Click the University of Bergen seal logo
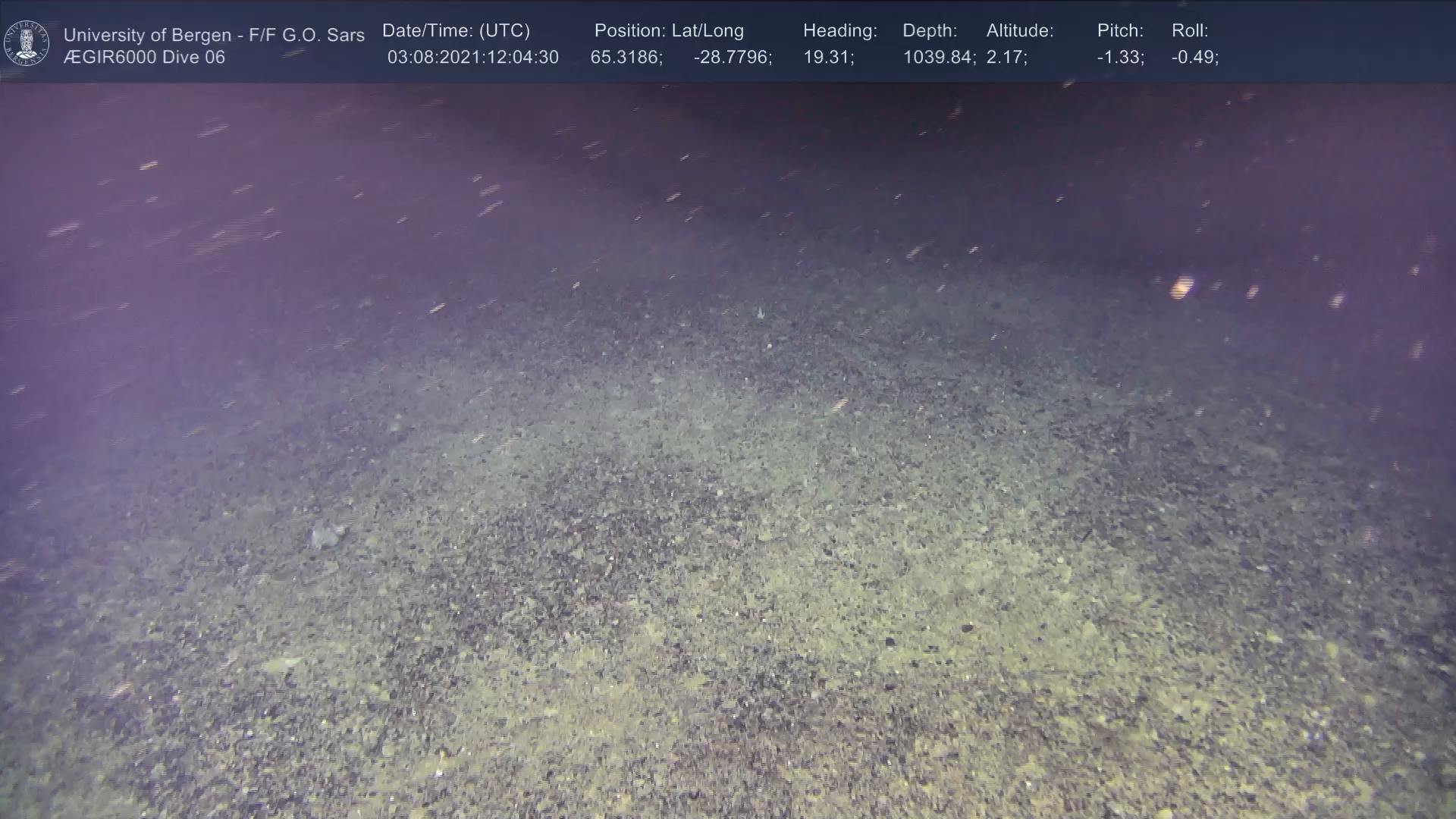This screenshot has height=819, width=1456. (x=27, y=43)
